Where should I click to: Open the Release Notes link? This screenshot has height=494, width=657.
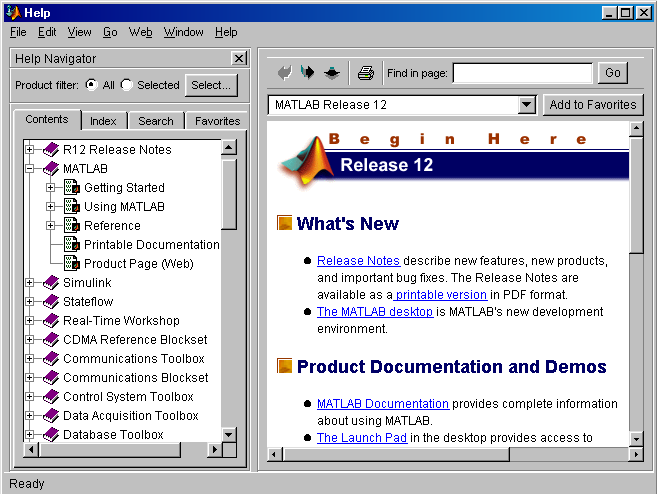pos(358,261)
